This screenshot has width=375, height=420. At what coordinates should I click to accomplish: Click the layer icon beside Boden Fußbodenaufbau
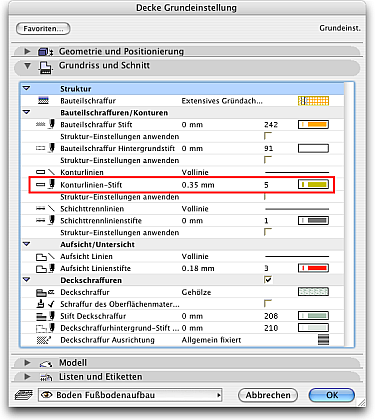pos(24,395)
